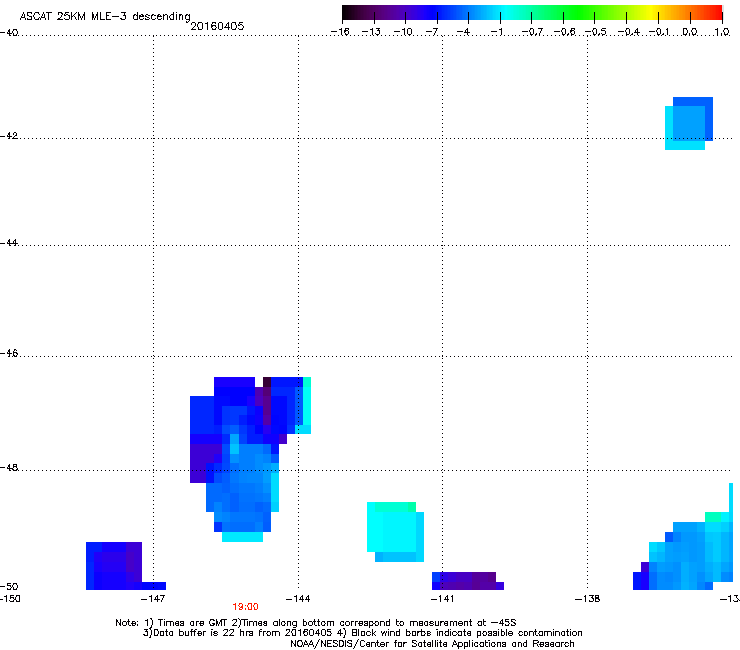Click the colorbar tick label -0.4
740x650 pixels.
coord(629,32)
